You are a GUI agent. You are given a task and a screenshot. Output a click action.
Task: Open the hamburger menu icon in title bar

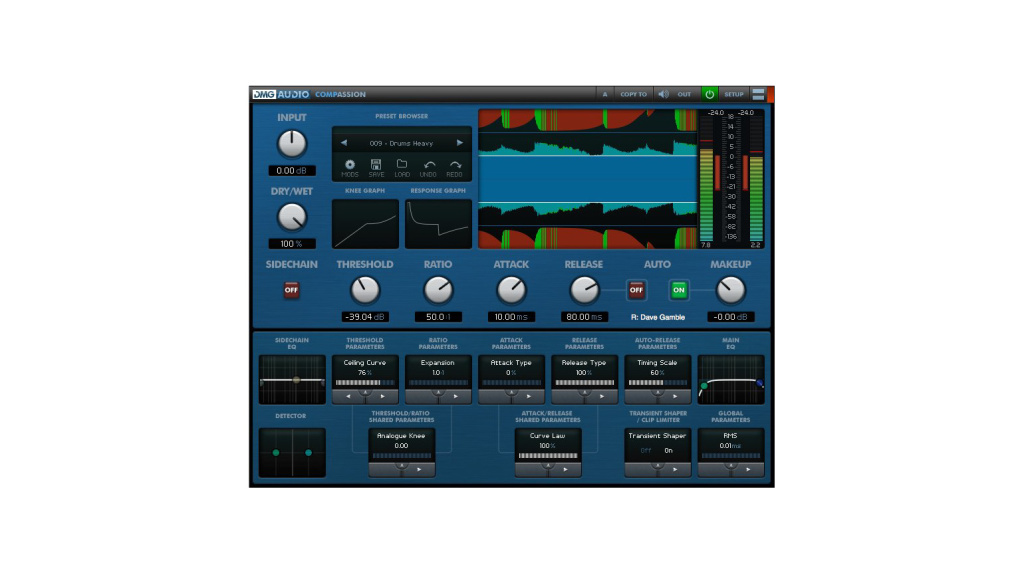pyautogui.click(x=758, y=94)
